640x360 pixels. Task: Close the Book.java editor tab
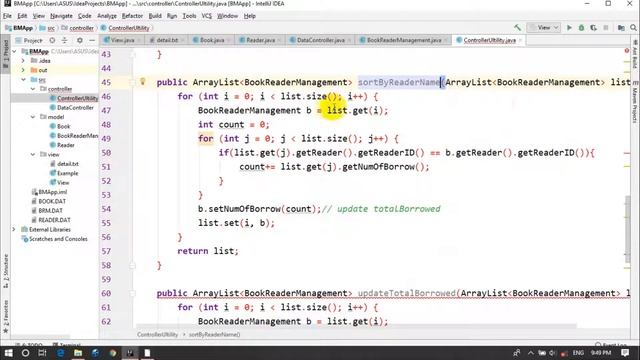pos(229,40)
